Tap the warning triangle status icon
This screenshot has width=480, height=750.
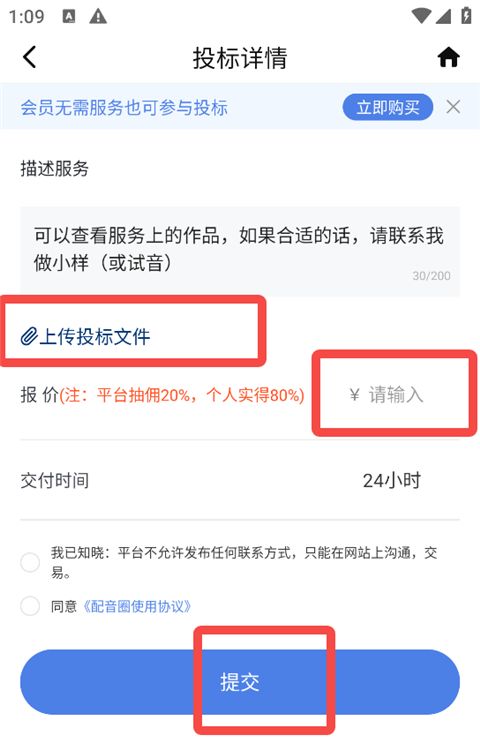pos(98,17)
